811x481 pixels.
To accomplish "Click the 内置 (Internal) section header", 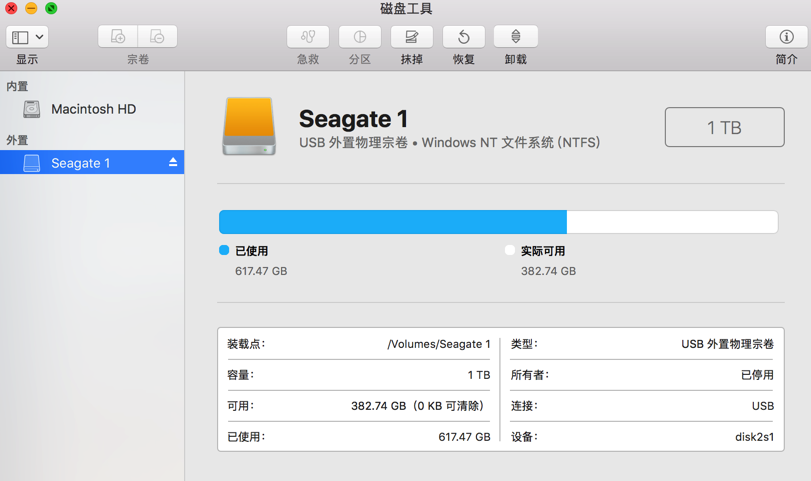I will pos(17,87).
